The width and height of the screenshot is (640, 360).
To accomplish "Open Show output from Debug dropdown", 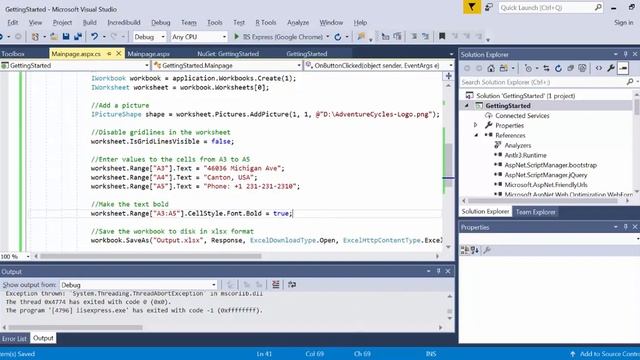I will coord(213,285).
